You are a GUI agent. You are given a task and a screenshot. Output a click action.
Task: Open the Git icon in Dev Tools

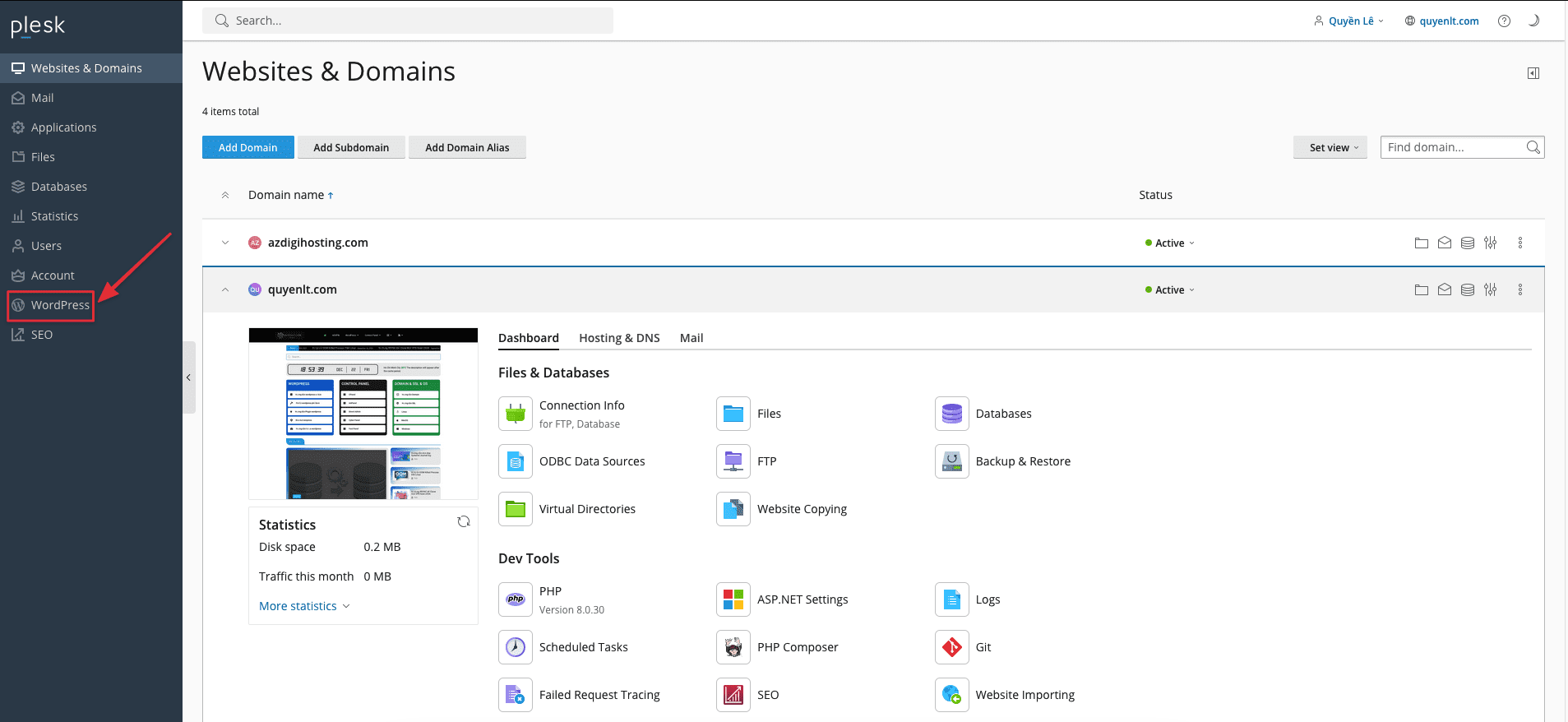click(x=951, y=647)
